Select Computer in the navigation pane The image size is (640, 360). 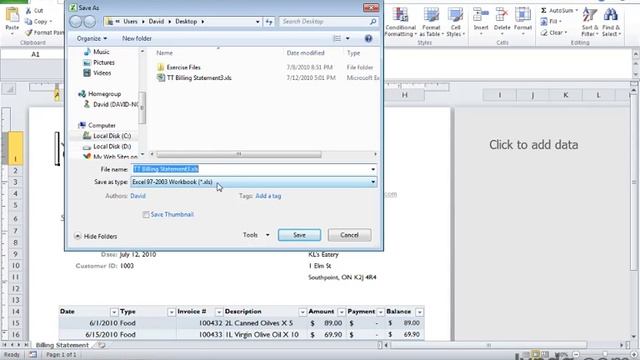[x=97, y=125]
